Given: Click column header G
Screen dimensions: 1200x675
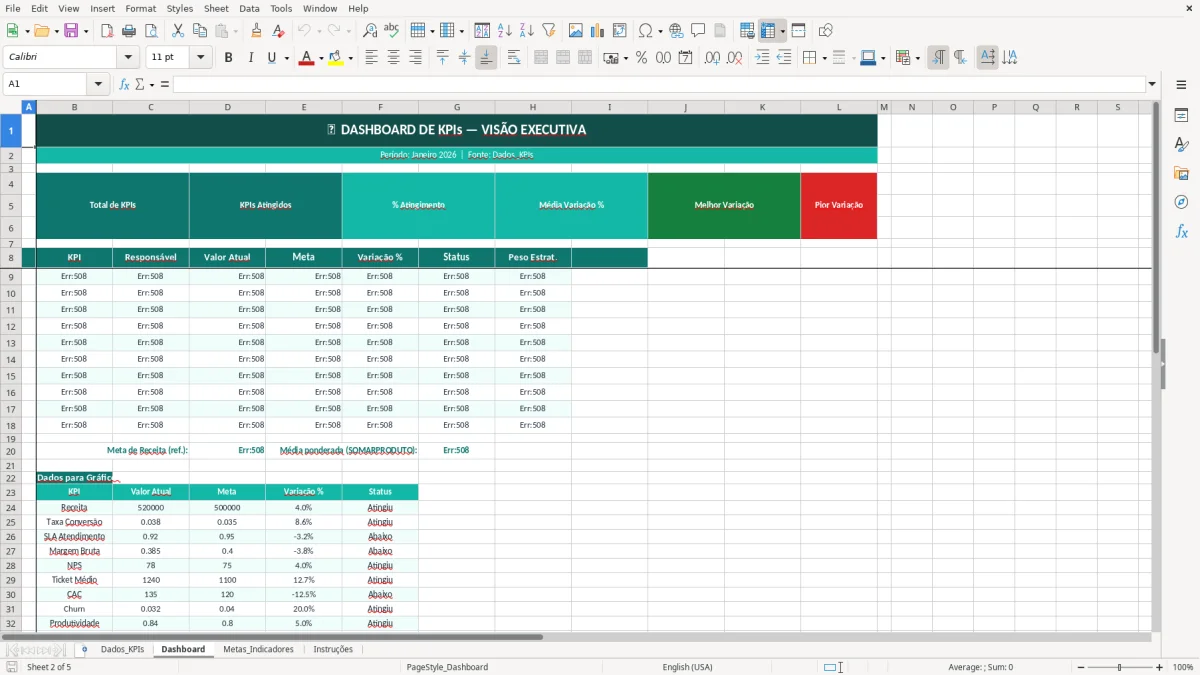Looking at the screenshot, I should tap(457, 107).
